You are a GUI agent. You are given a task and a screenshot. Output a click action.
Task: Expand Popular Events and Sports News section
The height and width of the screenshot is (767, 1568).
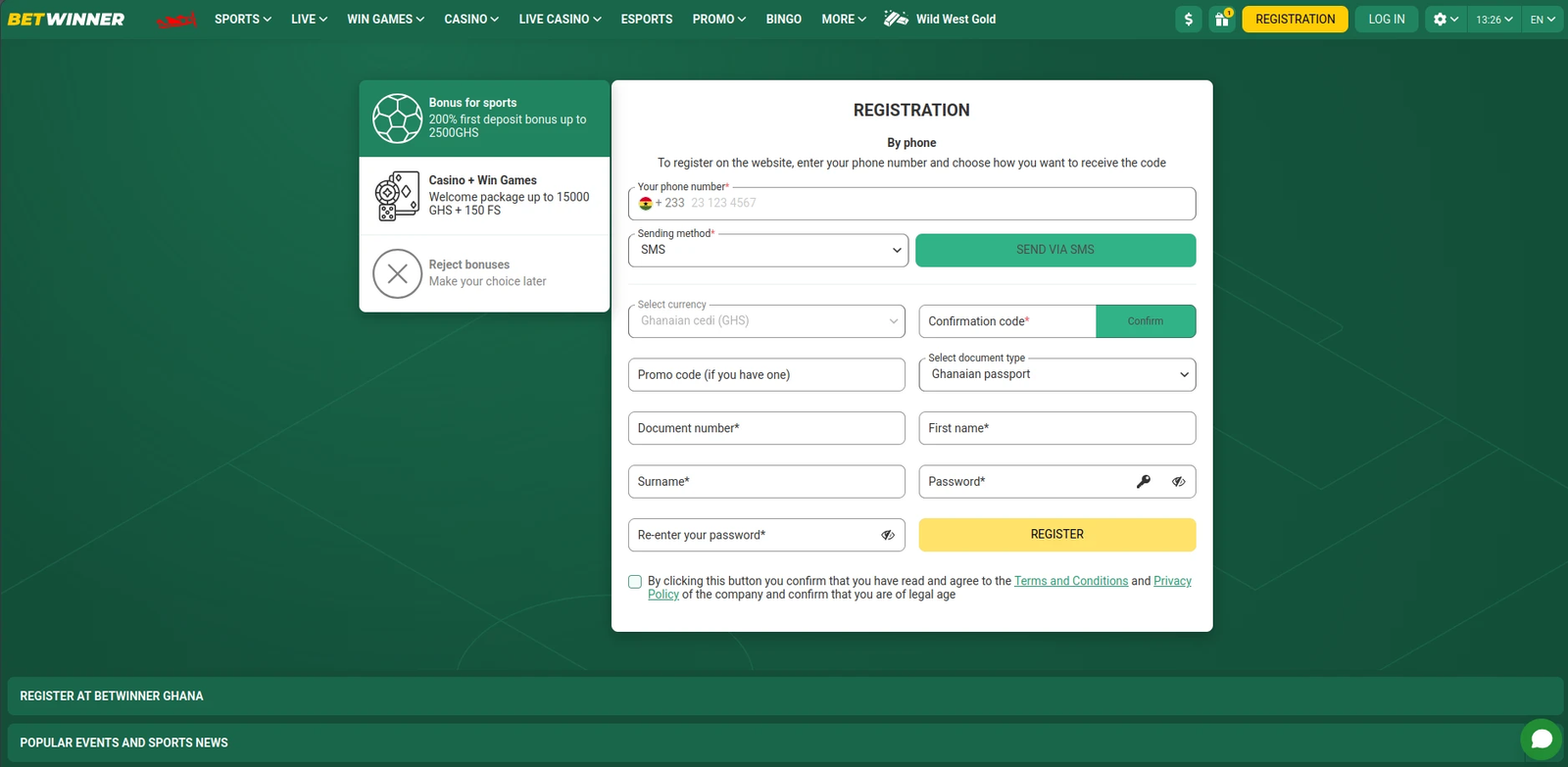pos(785,743)
